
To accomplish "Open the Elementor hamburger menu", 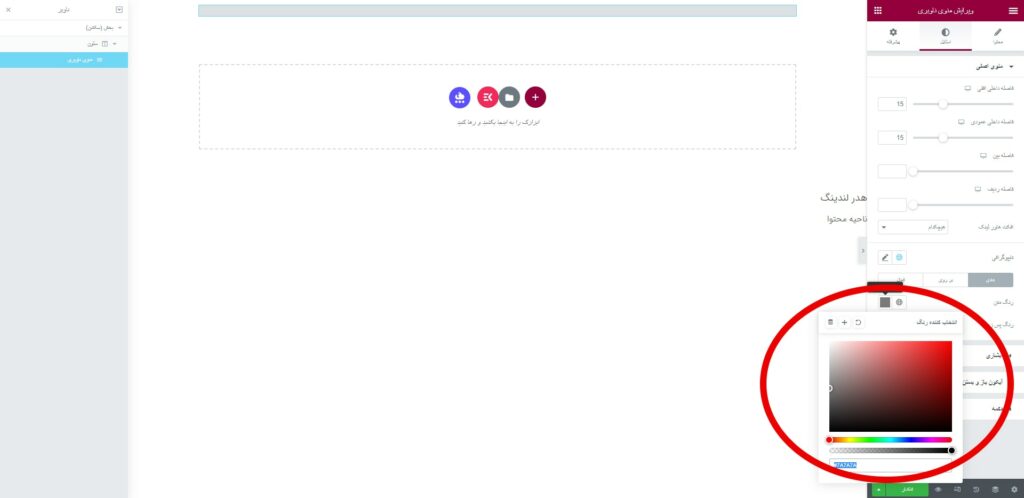I will tap(1013, 10).
